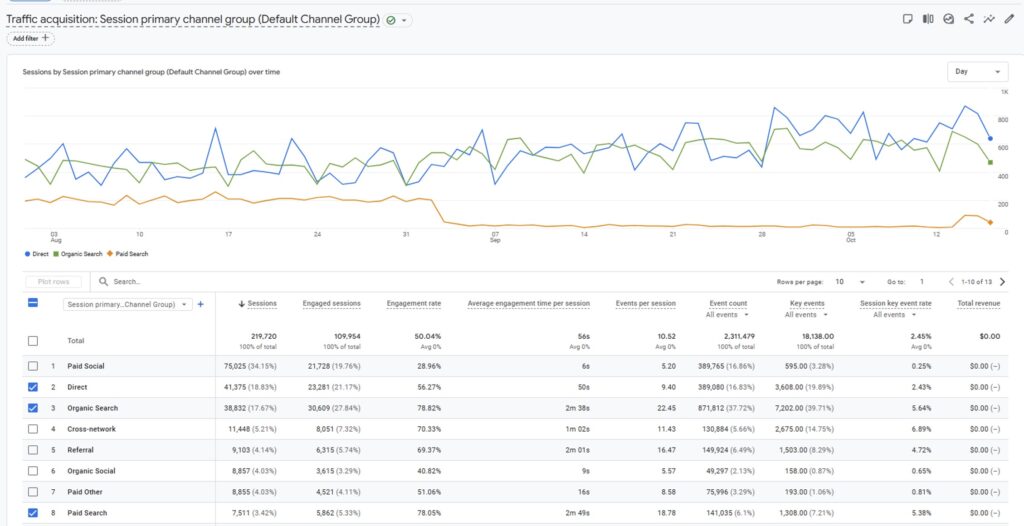Click the pencil icon to customize report
The height and width of the screenshot is (526, 1024).
(1009, 19)
